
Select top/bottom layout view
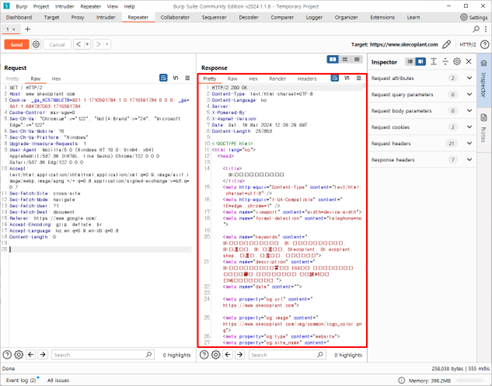[345, 59]
